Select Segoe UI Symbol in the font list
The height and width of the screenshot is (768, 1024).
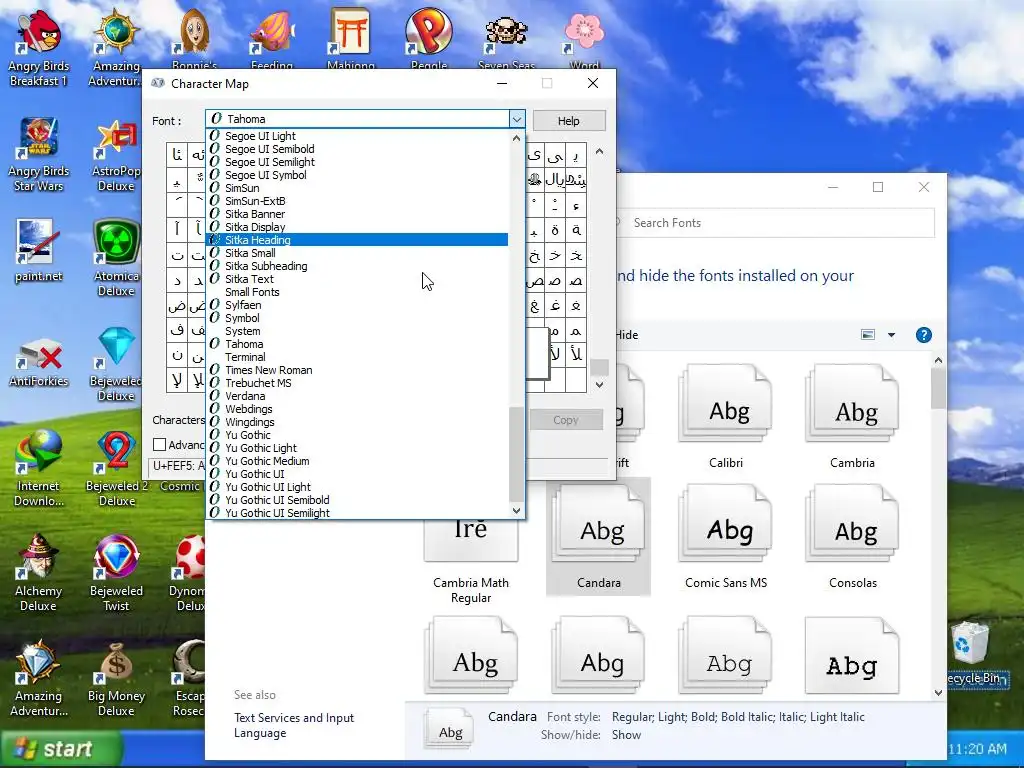(x=357, y=175)
